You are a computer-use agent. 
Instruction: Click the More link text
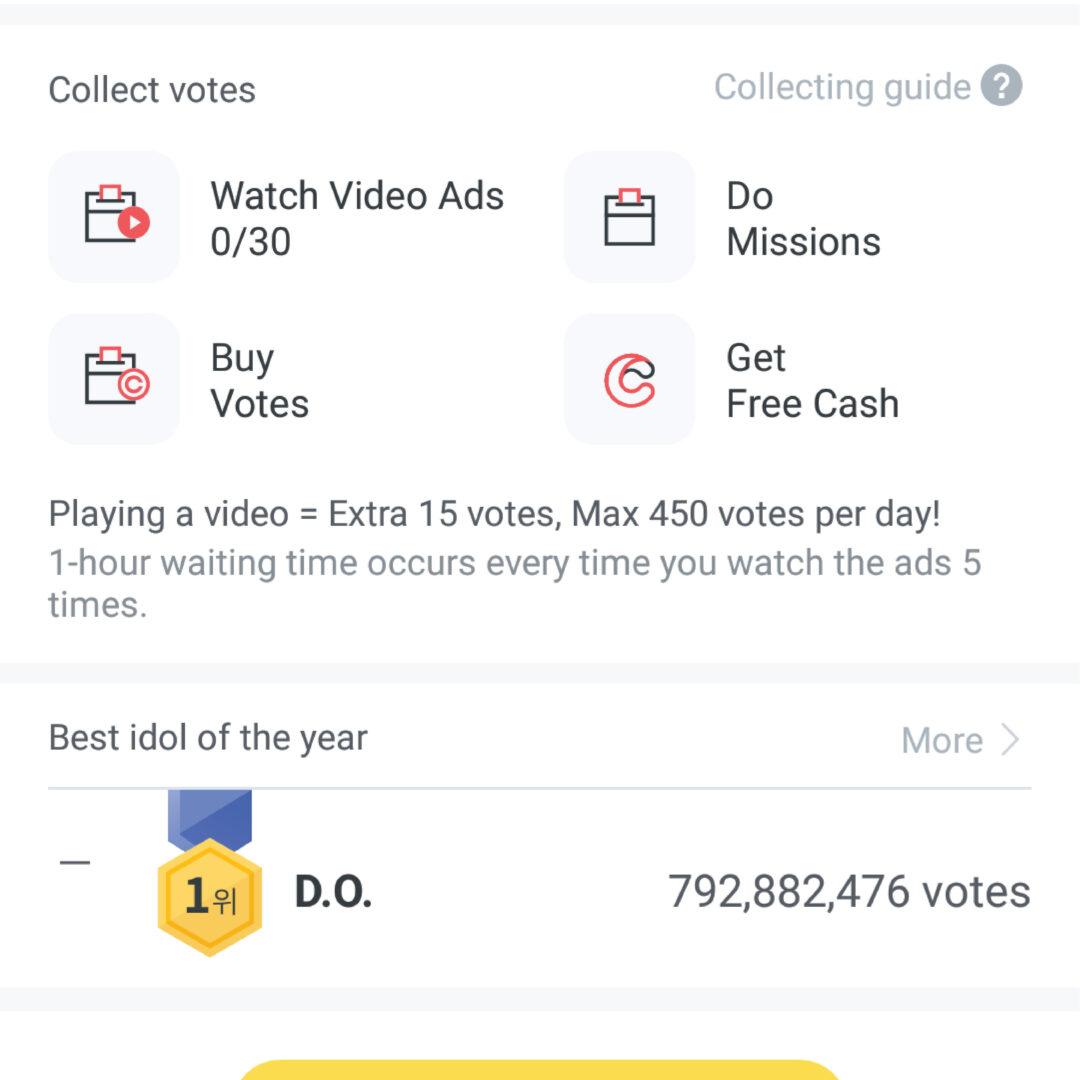pos(941,741)
